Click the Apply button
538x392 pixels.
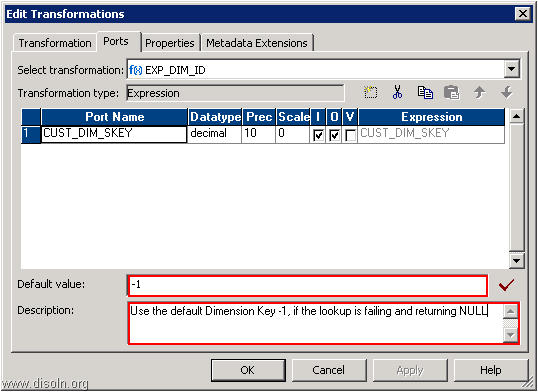410,370
